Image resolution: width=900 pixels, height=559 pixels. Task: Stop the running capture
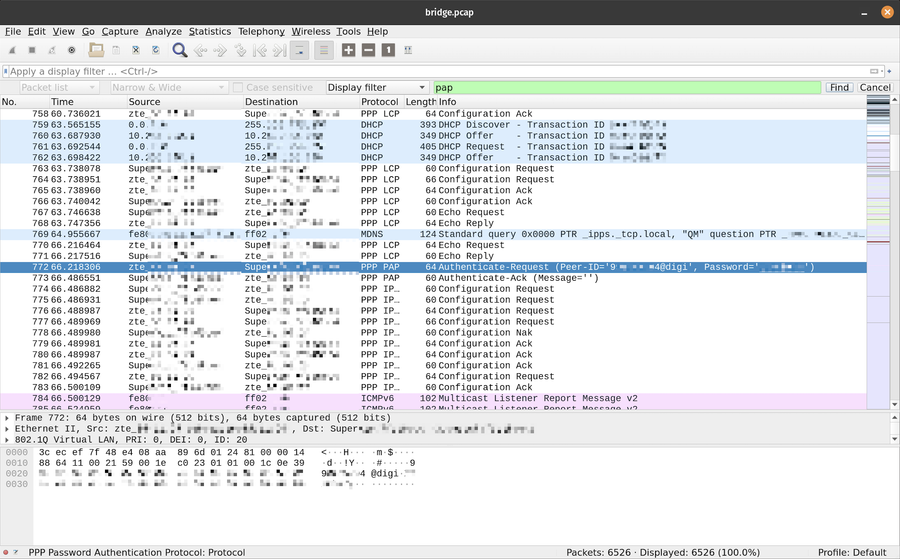pyautogui.click(x=32, y=51)
